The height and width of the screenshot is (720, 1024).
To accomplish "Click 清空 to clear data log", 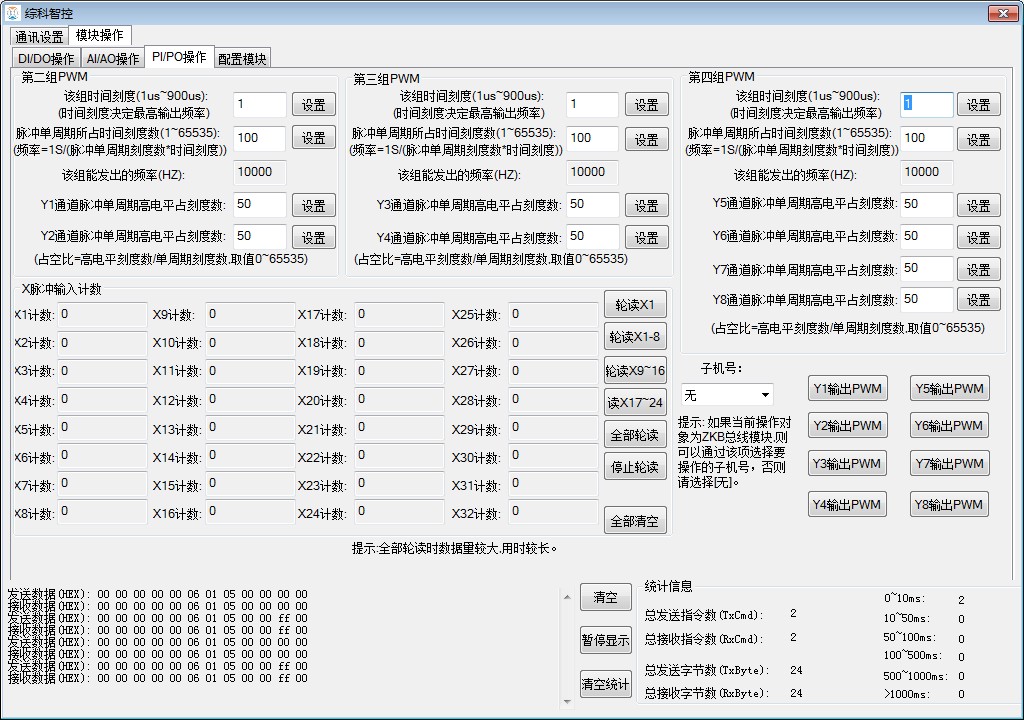I will point(605,598).
